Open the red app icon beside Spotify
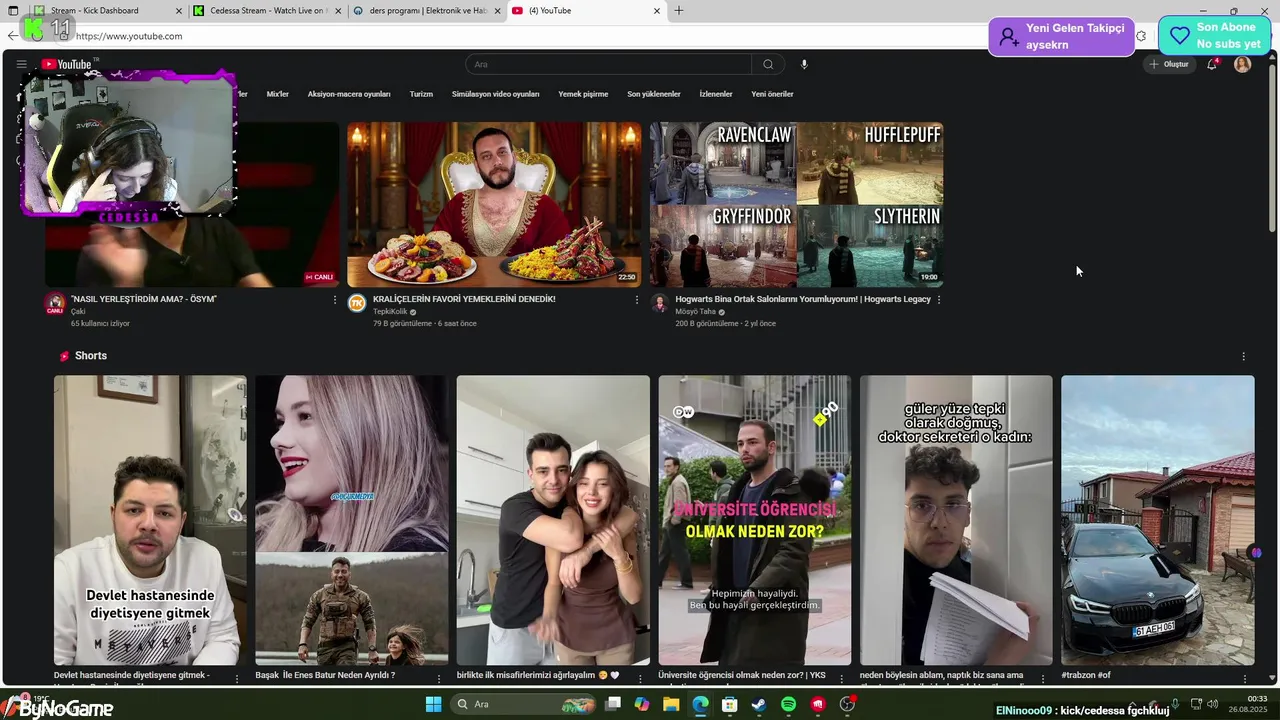Viewport: 1280px width, 720px height. pyautogui.click(x=818, y=705)
